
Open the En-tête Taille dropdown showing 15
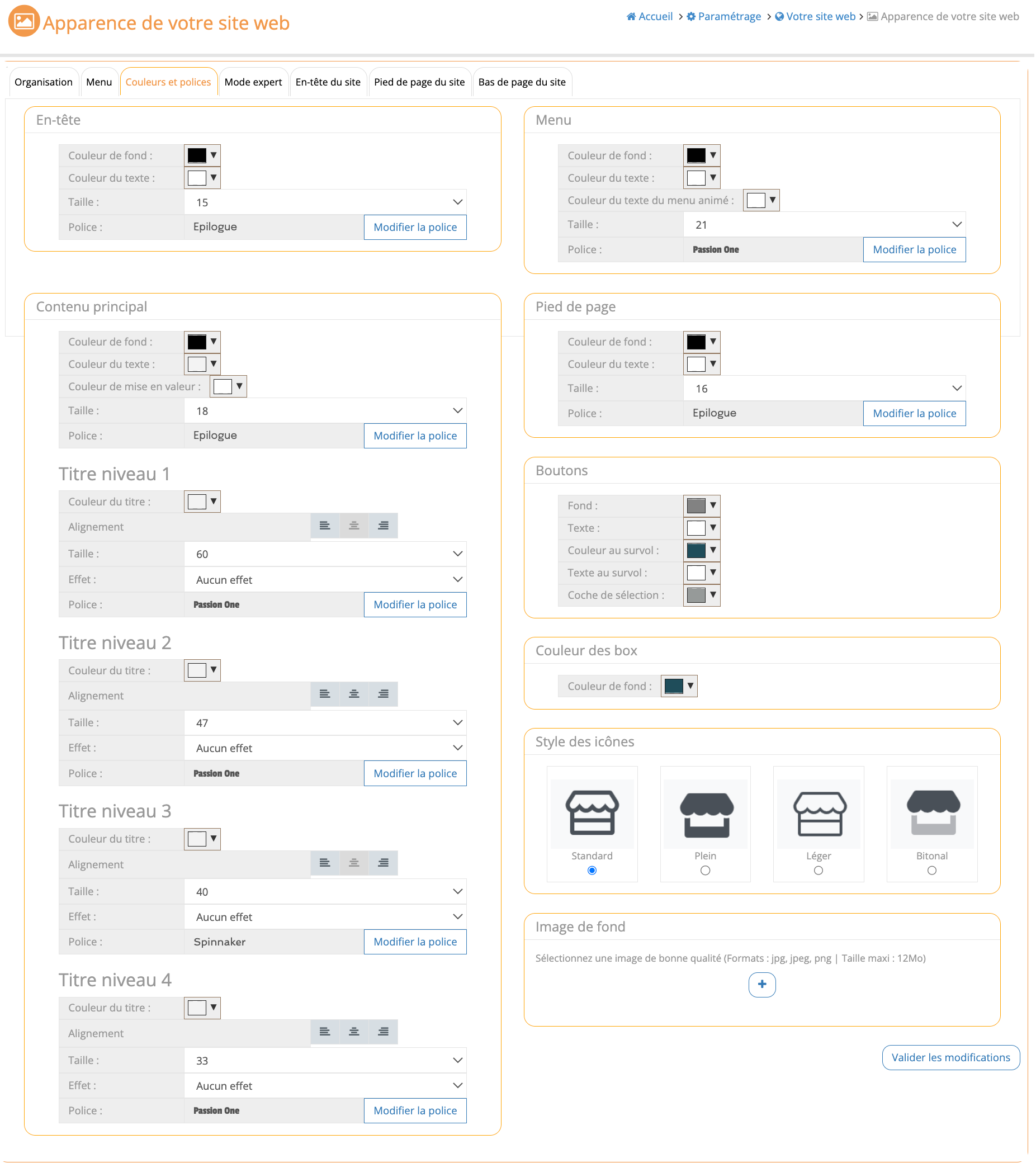(325, 202)
